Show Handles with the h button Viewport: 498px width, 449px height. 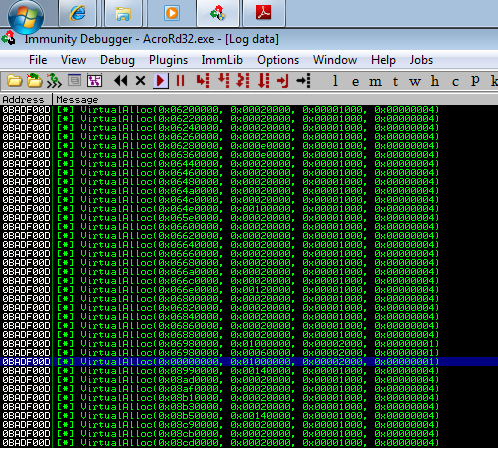[435, 81]
